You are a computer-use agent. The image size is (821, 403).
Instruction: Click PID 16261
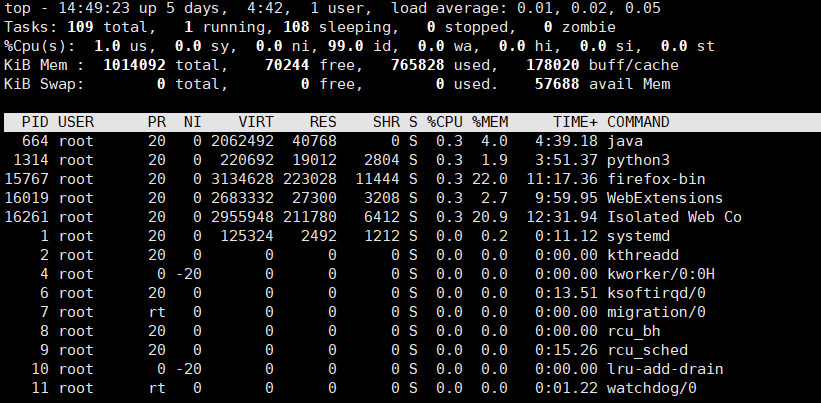click(26, 217)
